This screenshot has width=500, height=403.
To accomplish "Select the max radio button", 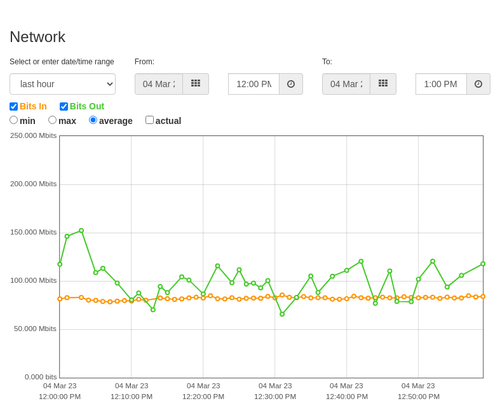I will [52, 120].
